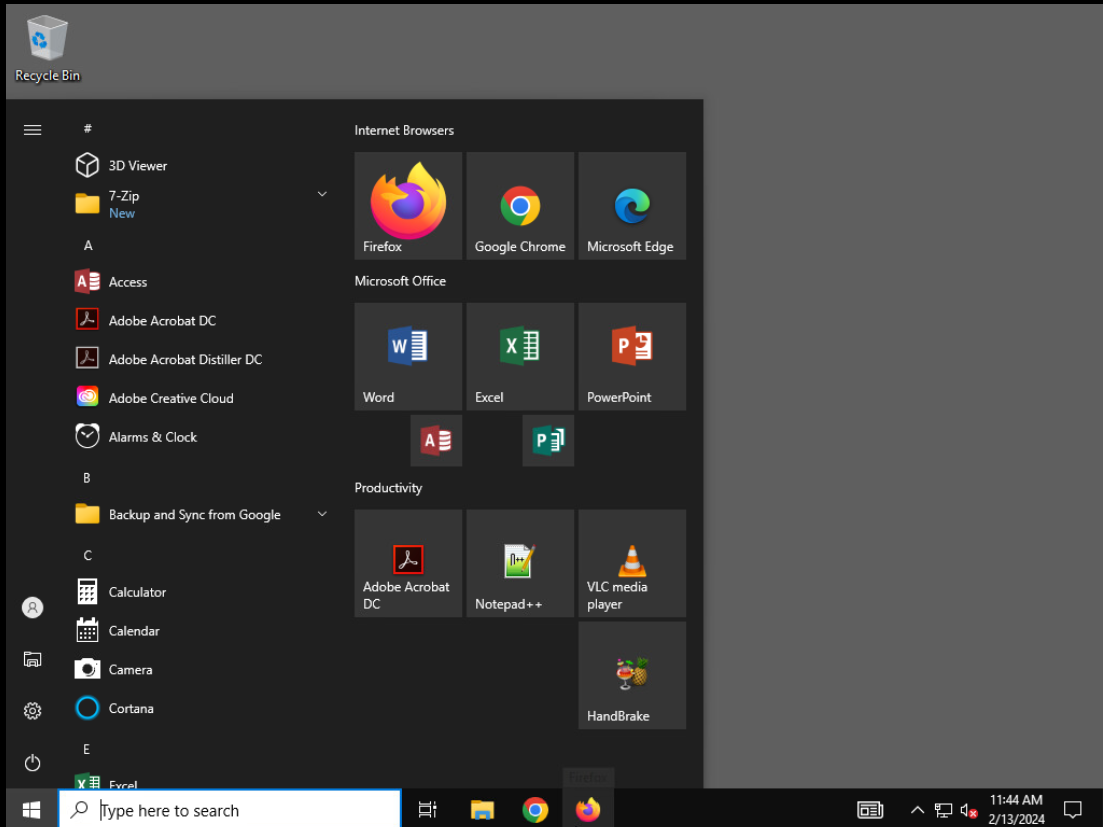Click the Productivity group title

(x=388, y=488)
